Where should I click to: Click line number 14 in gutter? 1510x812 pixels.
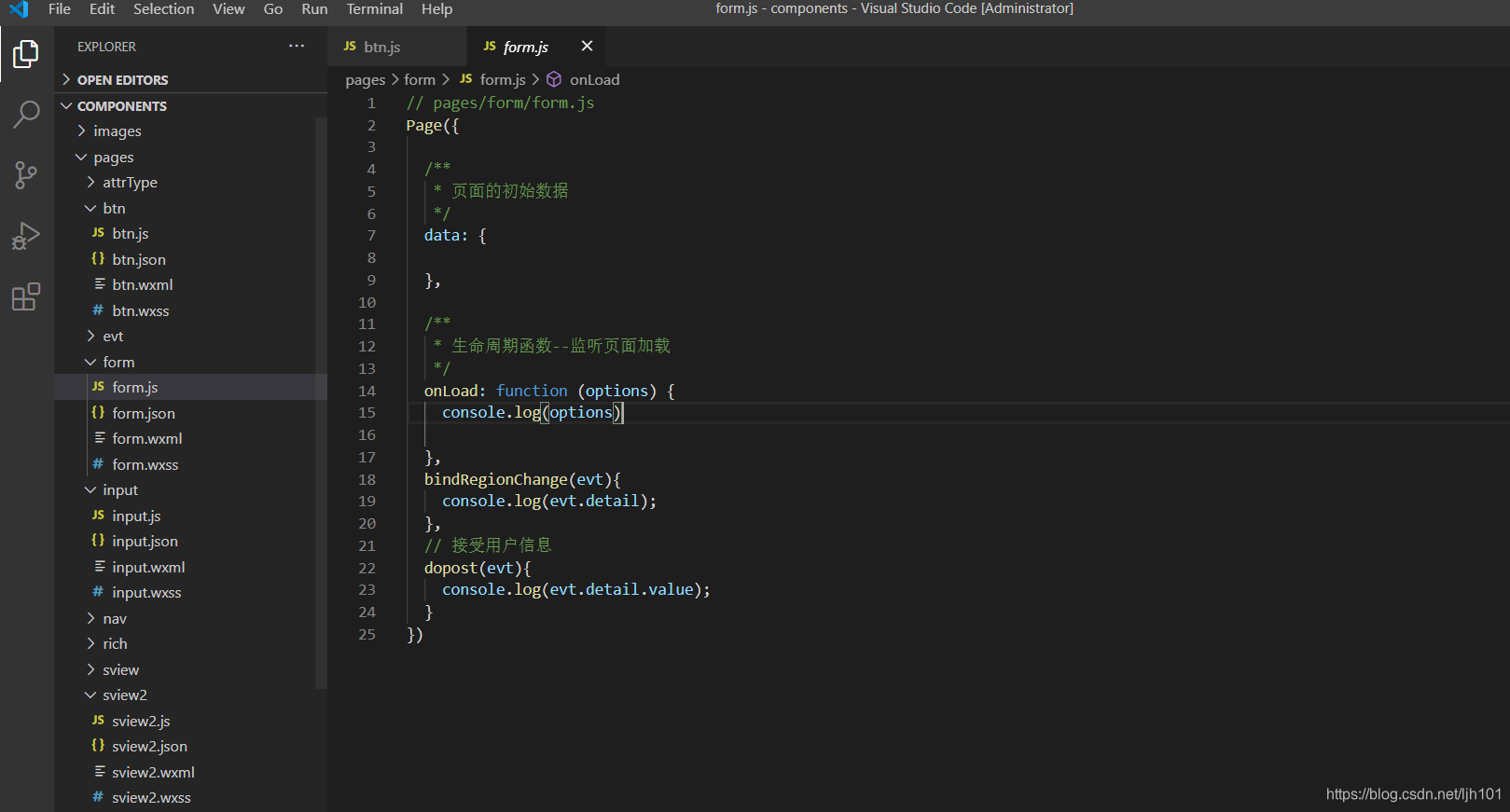click(367, 391)
